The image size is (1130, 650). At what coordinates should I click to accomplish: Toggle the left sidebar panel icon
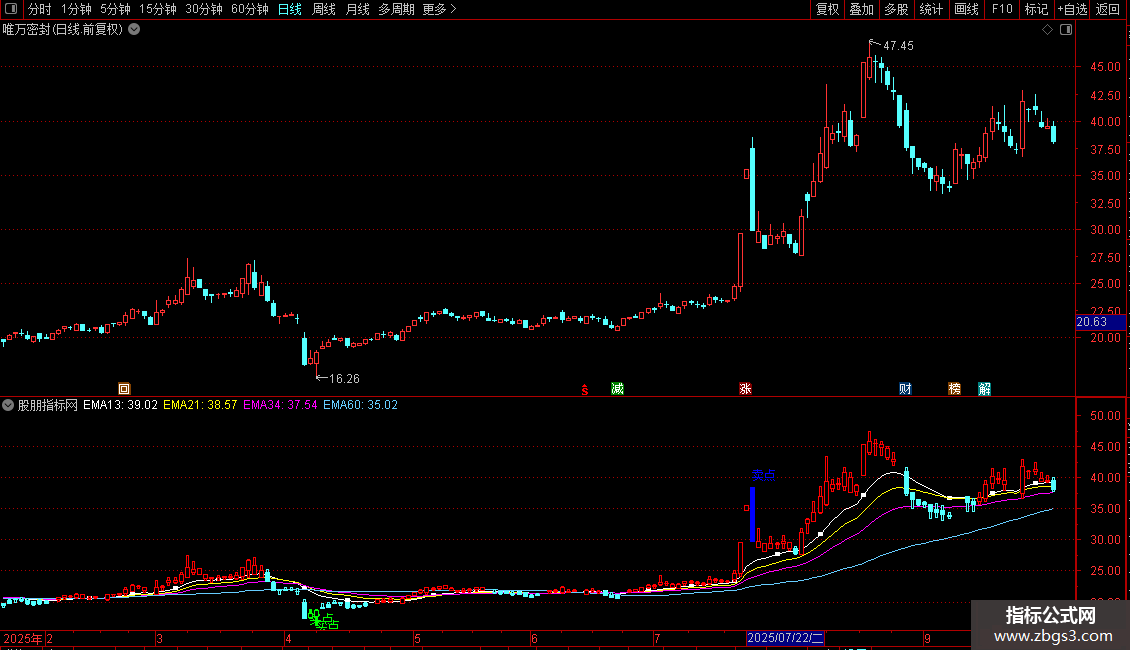pyautogui.click(x=11, y=9)
